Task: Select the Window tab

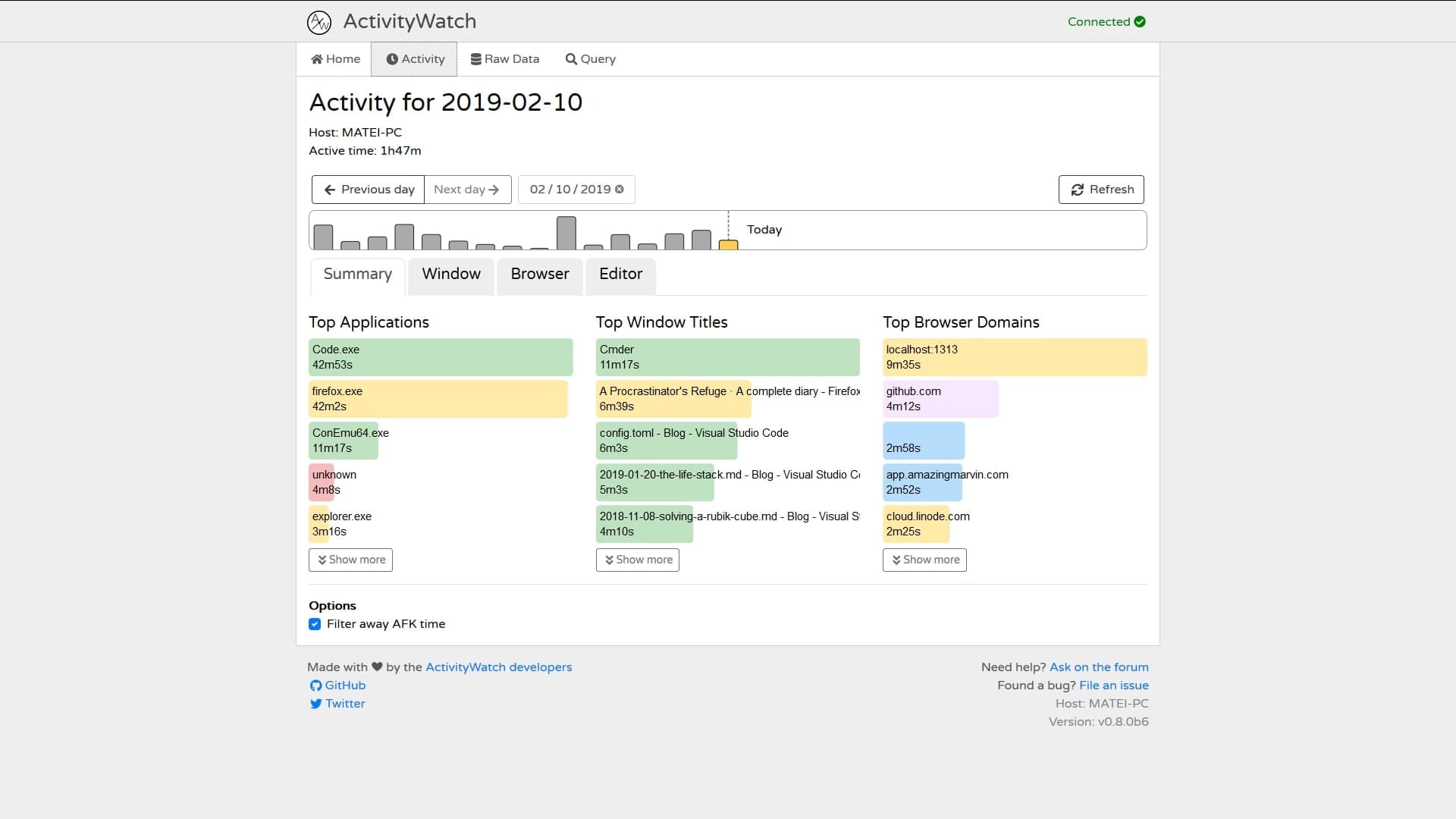Action: (x=451, y=274)
